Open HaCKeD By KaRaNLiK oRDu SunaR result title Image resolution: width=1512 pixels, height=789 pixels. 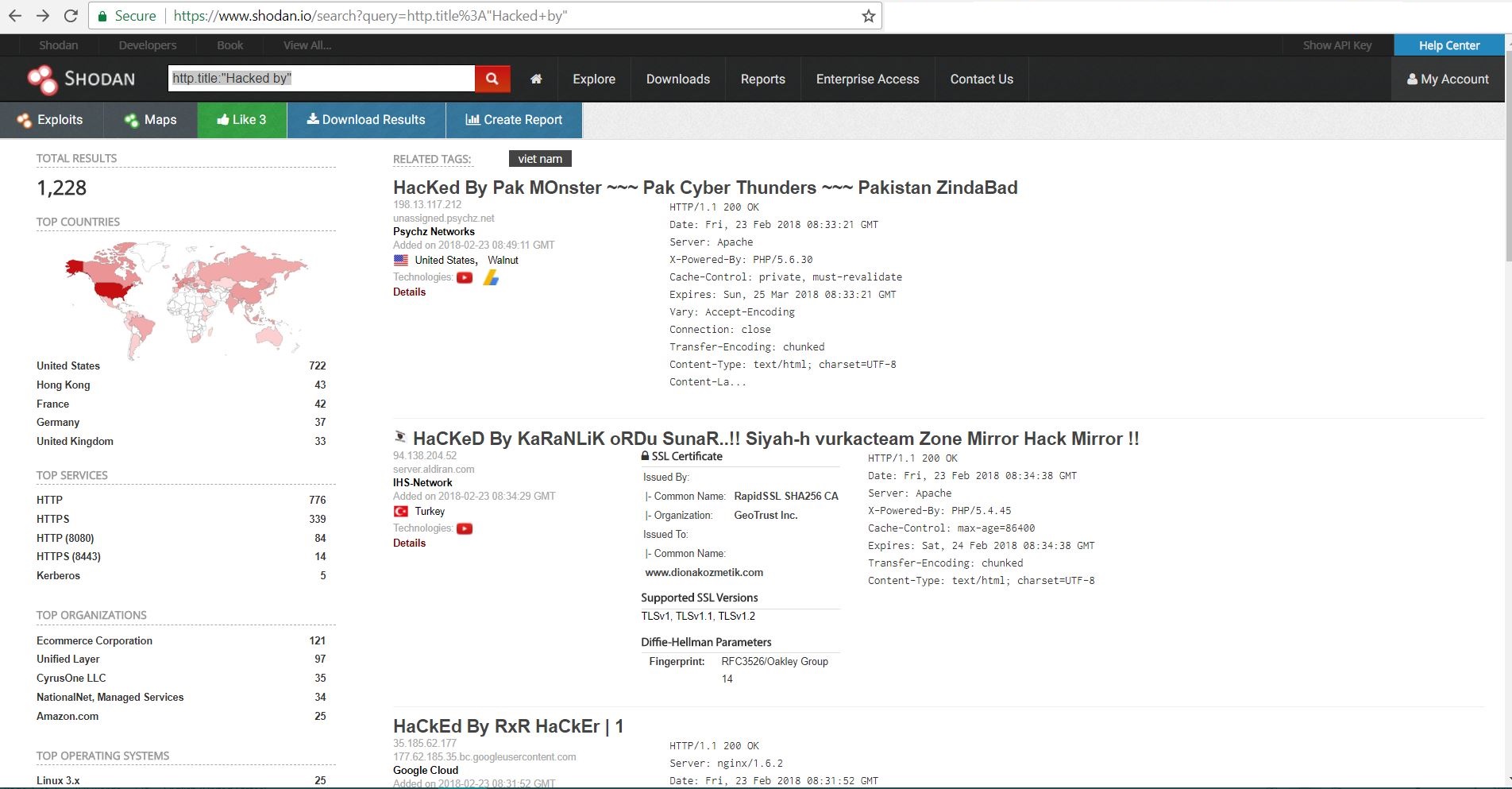coord(776,439)
